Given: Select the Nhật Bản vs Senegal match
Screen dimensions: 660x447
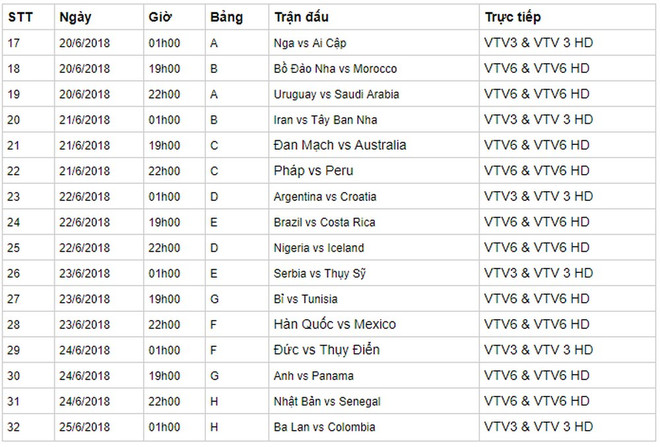Looking at the screenshot, I should coord(327,400).
